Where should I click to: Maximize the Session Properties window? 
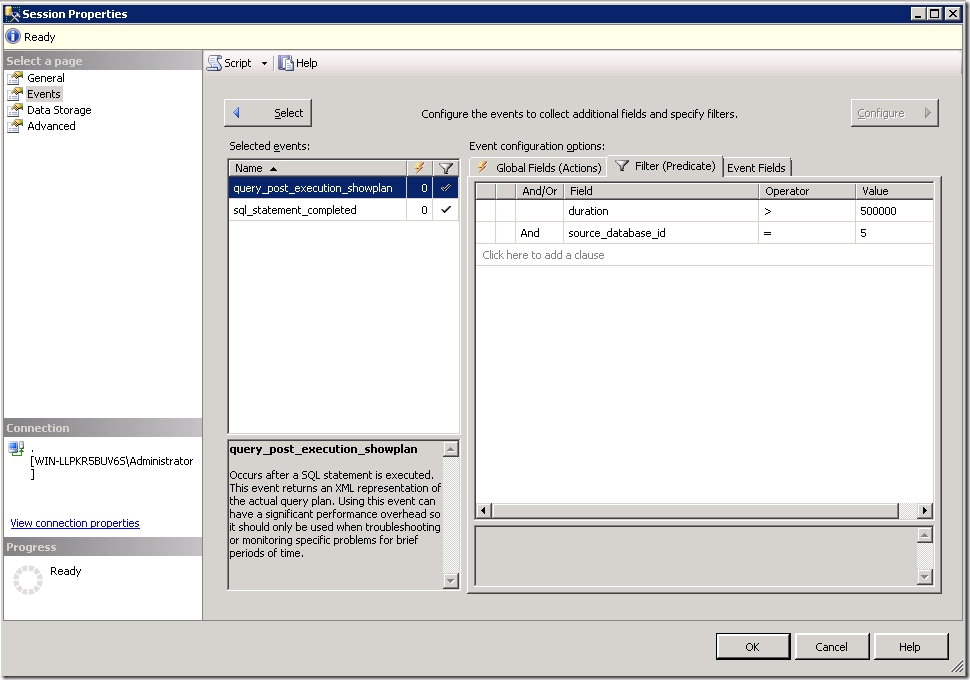point(935,14)
